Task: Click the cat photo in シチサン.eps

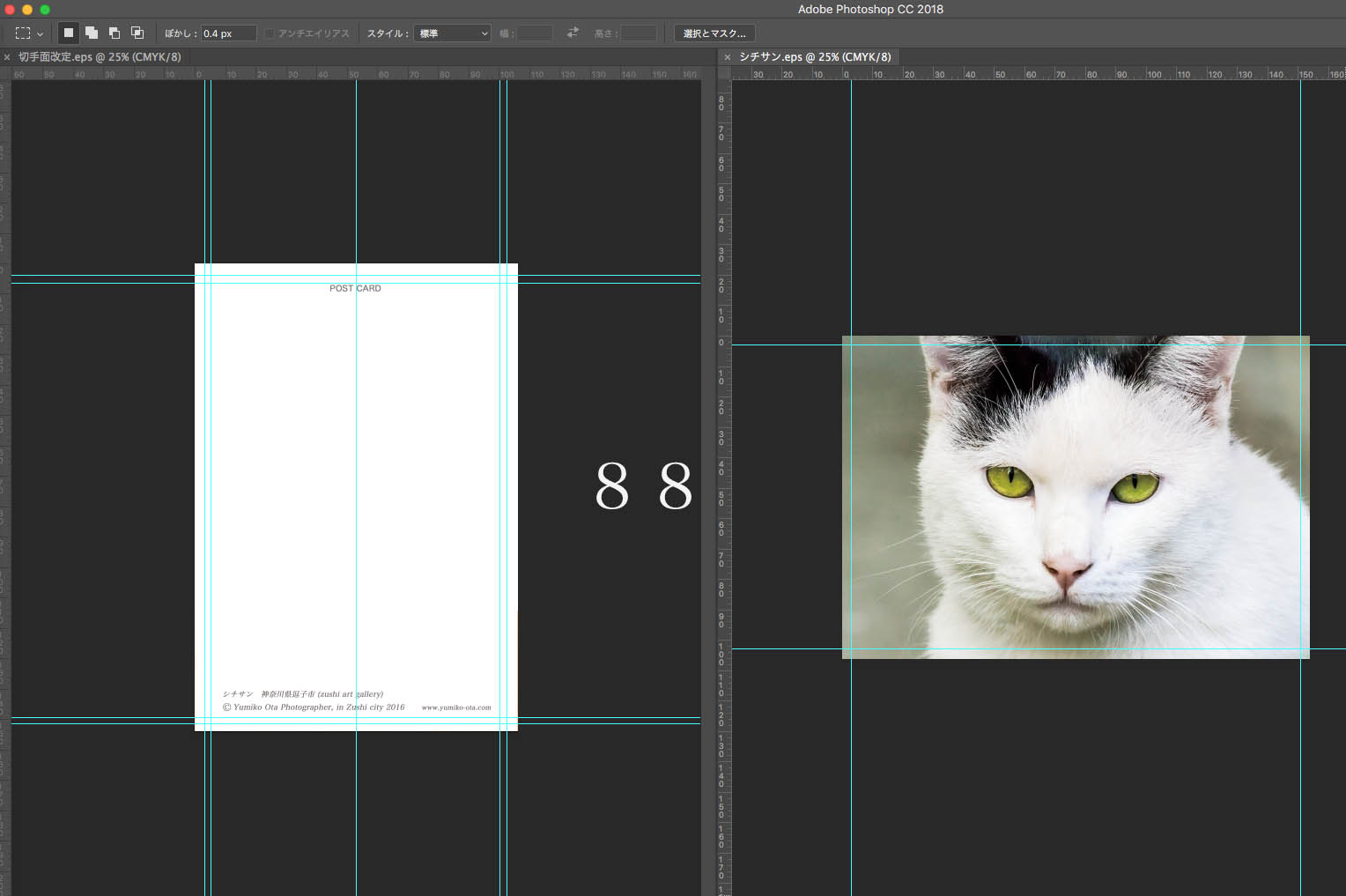Action: tap(1076, 497)
